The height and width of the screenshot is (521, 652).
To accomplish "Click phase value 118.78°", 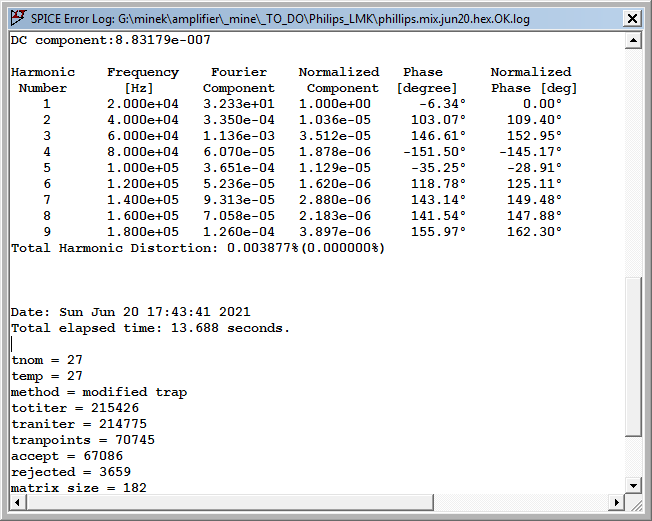I will tap(438, 184).
